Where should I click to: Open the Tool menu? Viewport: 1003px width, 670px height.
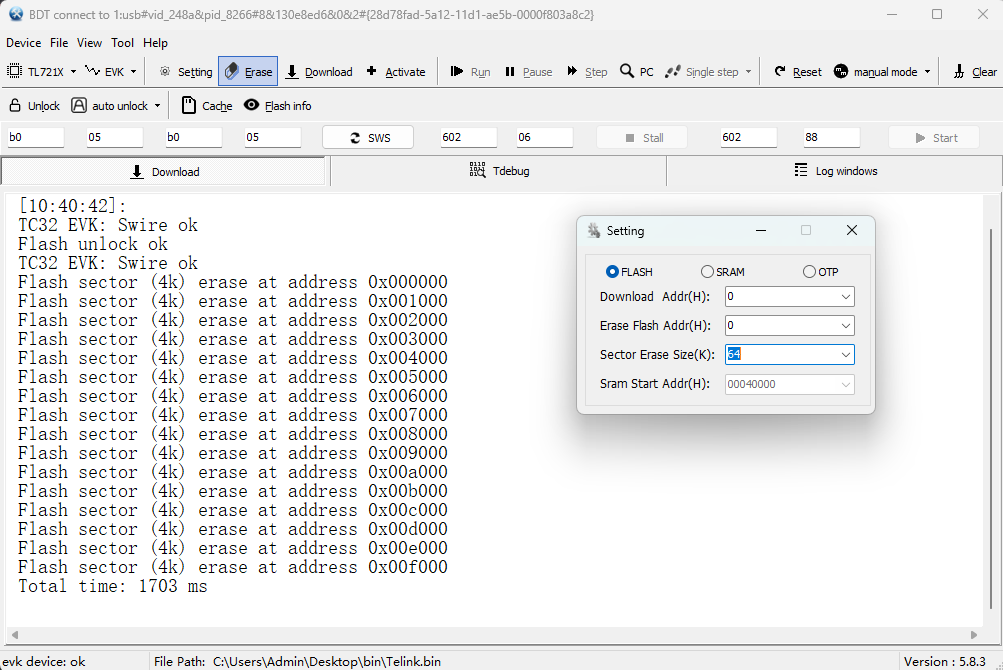click(122, 43)
